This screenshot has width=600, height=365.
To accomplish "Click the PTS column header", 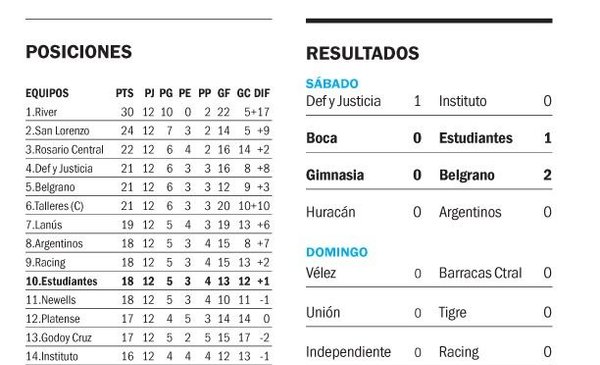I will click(x=125, y=93).
